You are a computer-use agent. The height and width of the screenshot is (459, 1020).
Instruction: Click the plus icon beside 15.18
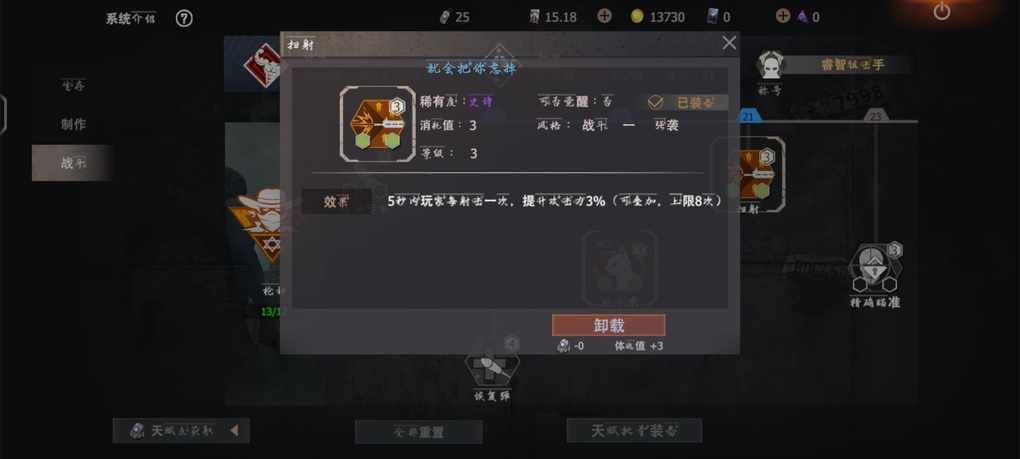(x=604, y=16)
